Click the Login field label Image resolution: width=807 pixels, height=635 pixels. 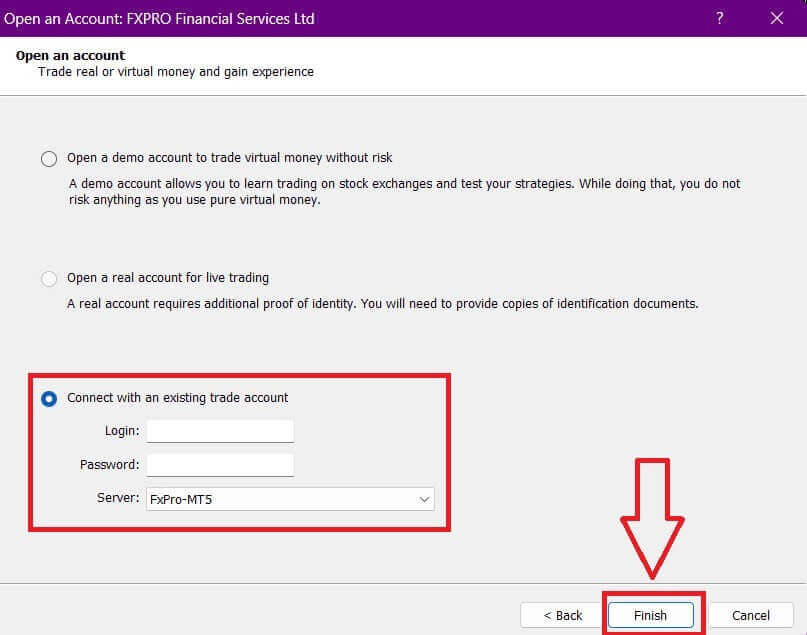coord(122,430)
